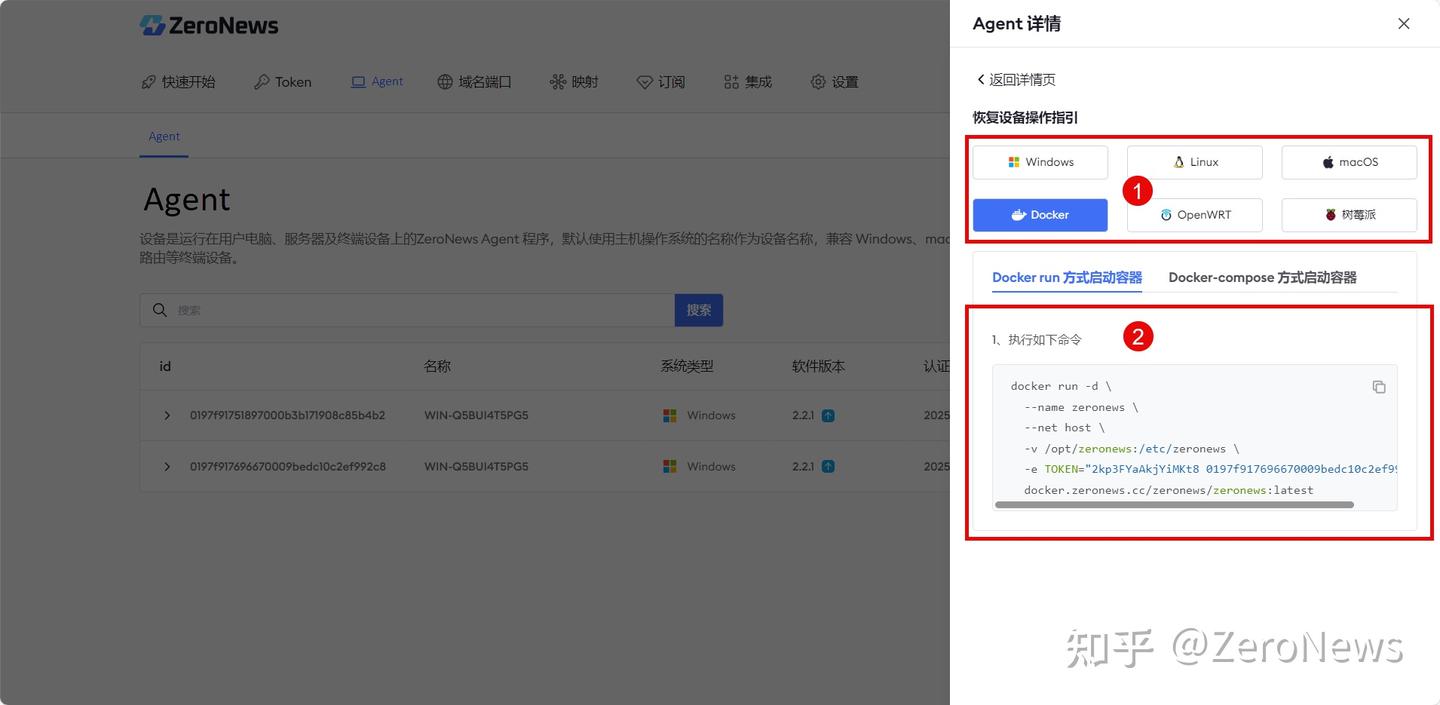Open the Token nav item
1440x705 pixels.
[x=283, y=82]
